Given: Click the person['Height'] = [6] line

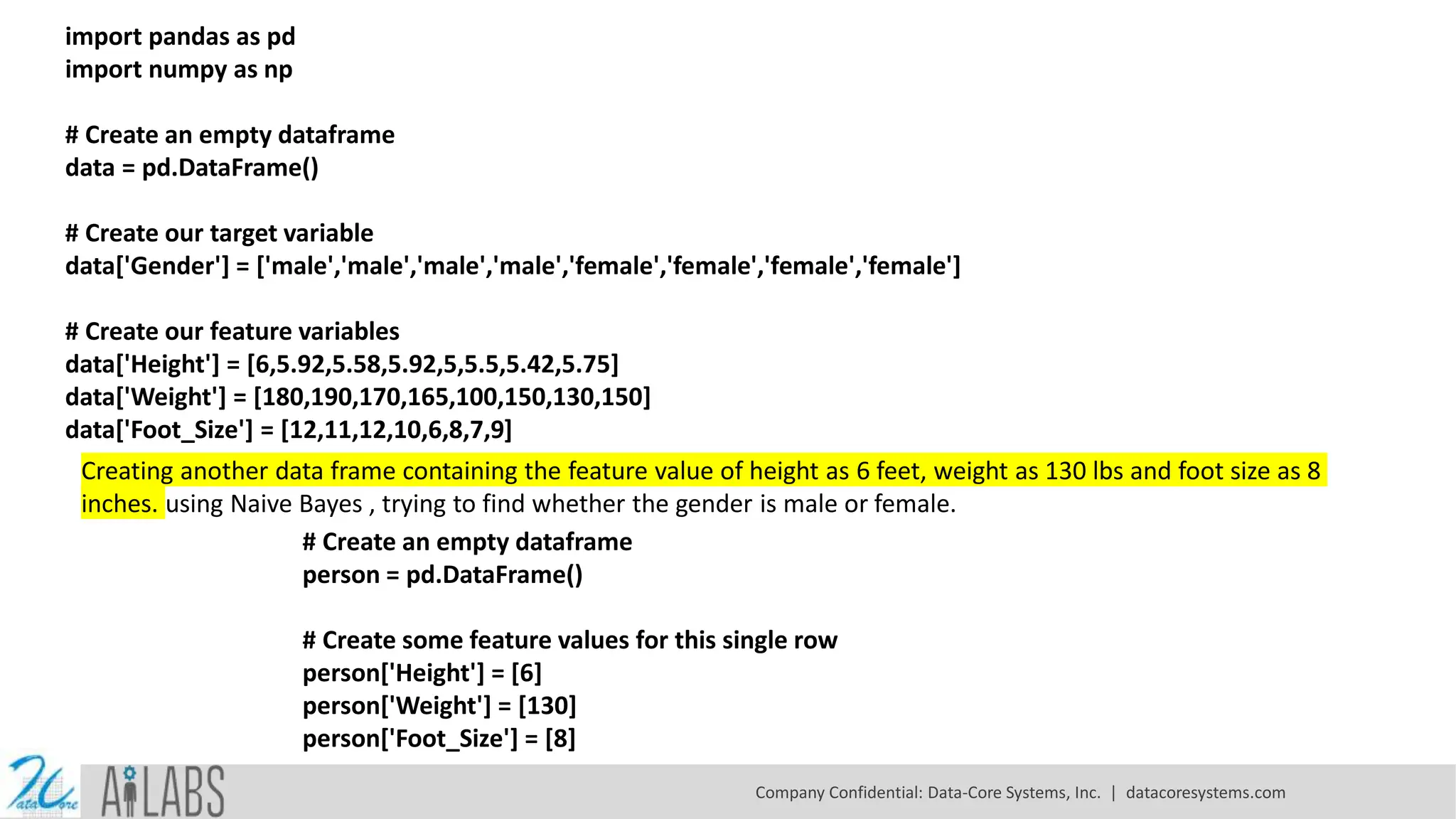Looking at the screenshot, I should click(x=422, y=673).
